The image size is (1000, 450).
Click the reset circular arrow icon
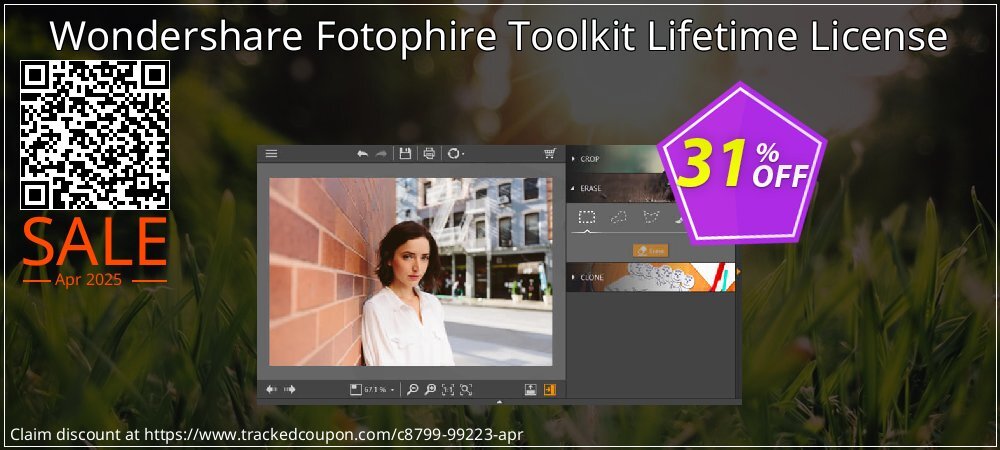coord(453,154)
